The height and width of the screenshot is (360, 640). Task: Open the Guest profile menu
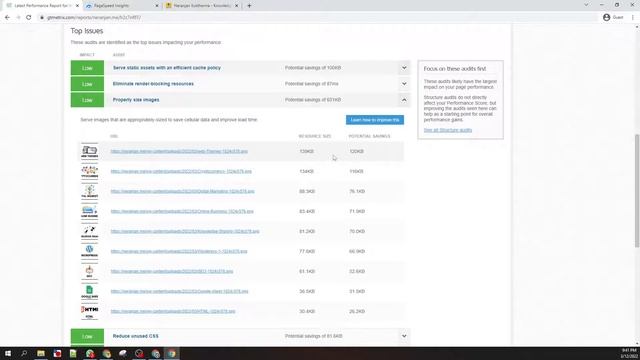613,18
